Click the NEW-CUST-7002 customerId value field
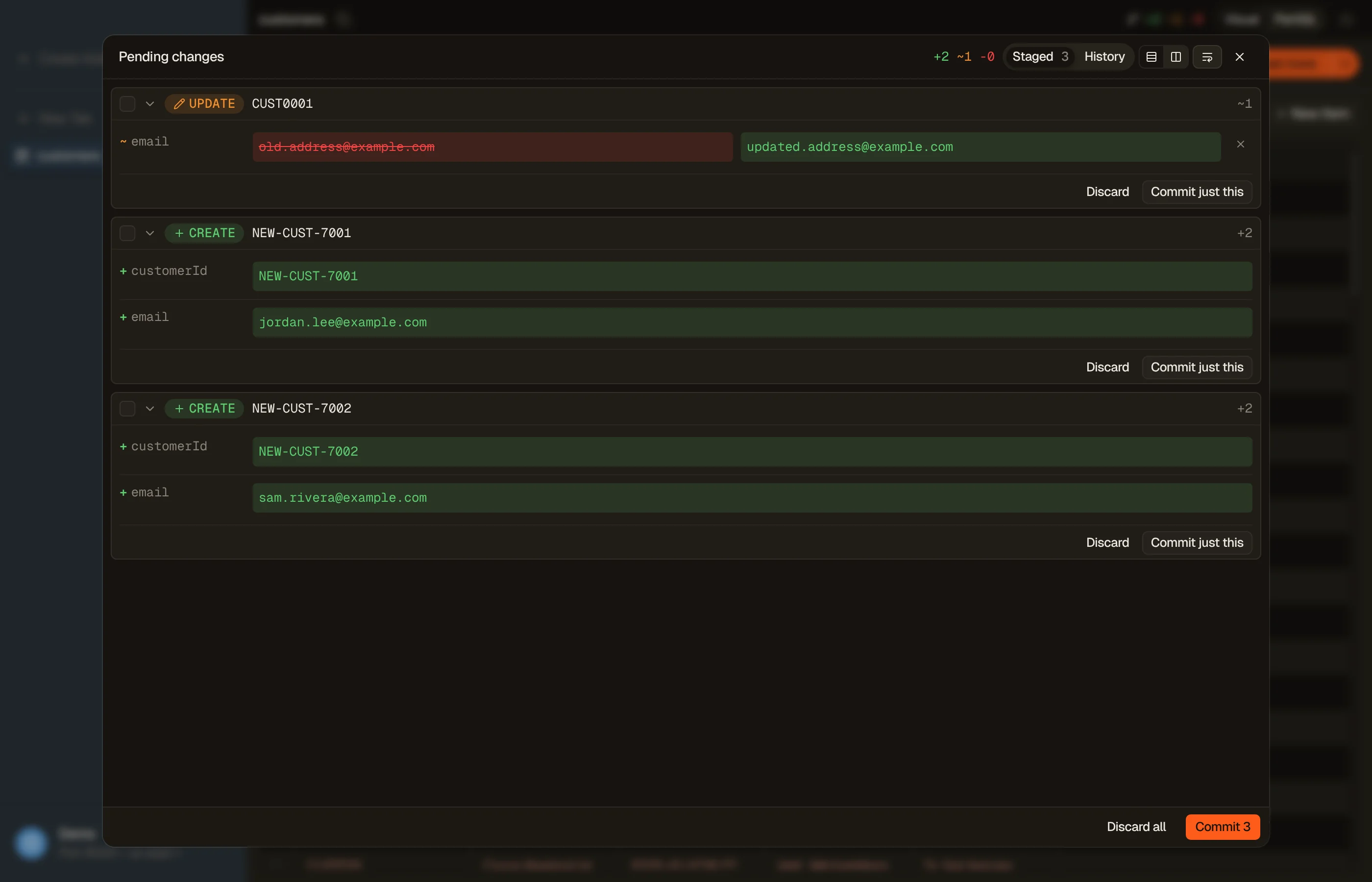 pos(752,451)
